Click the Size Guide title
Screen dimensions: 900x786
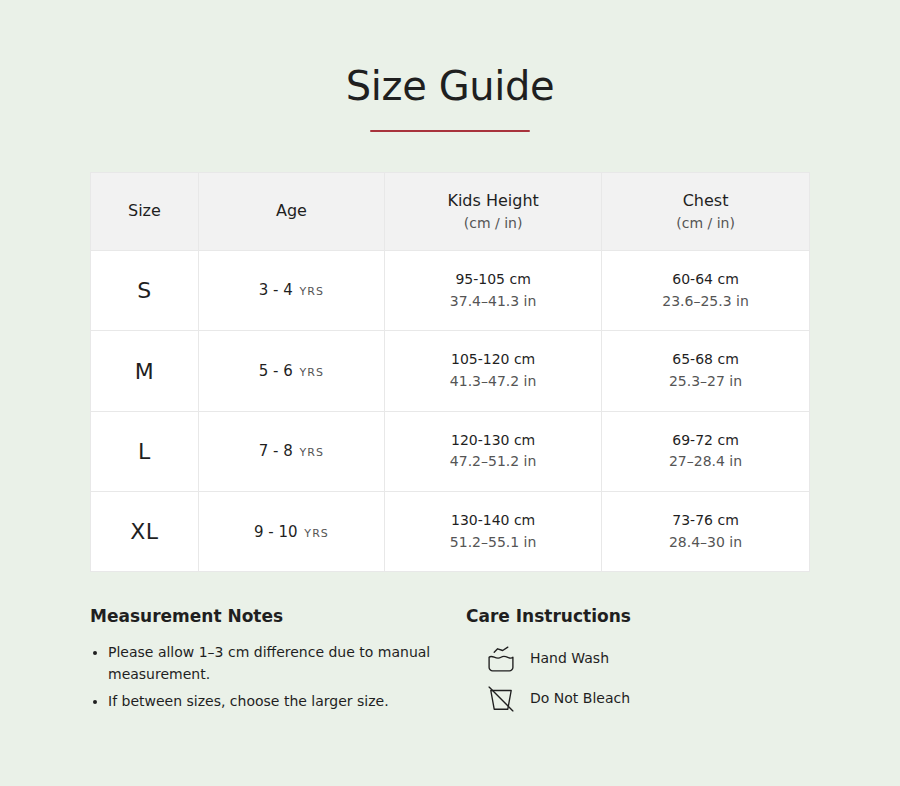[x=450, y=86]
